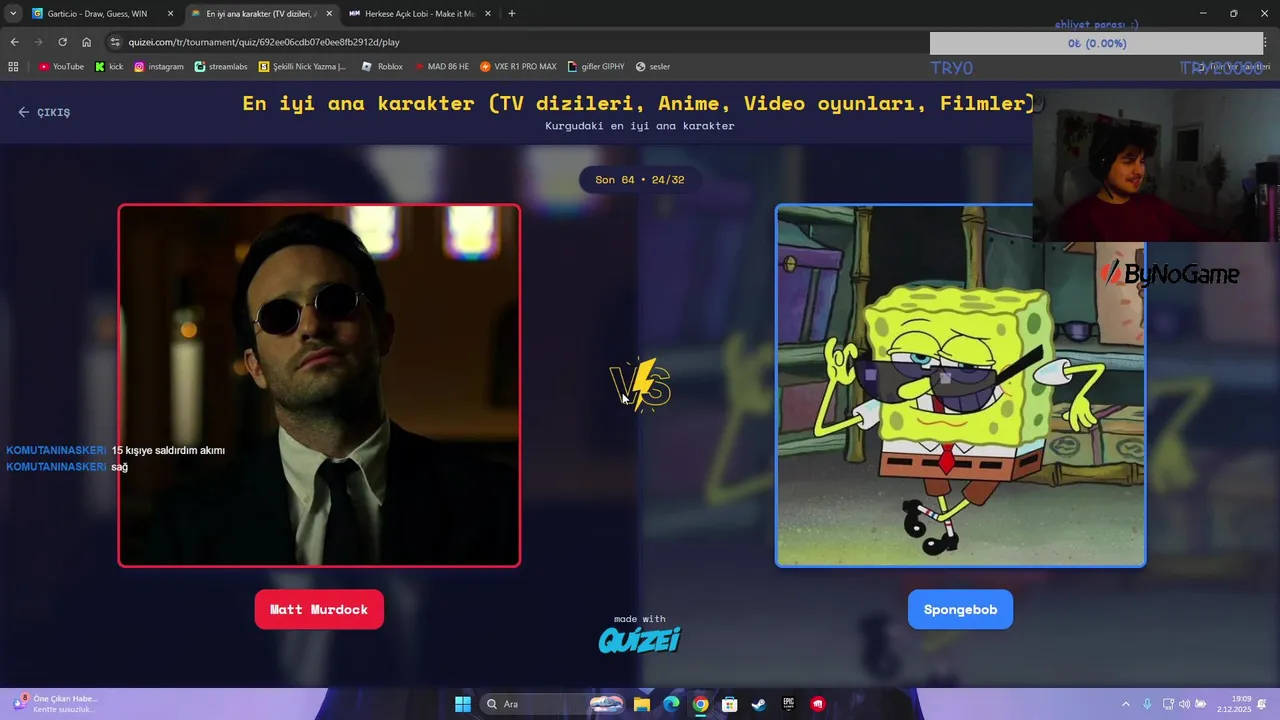1280x720 pixels.
Task: Open the gifler GIPHY bookmark
Action: tap(596, 66)
